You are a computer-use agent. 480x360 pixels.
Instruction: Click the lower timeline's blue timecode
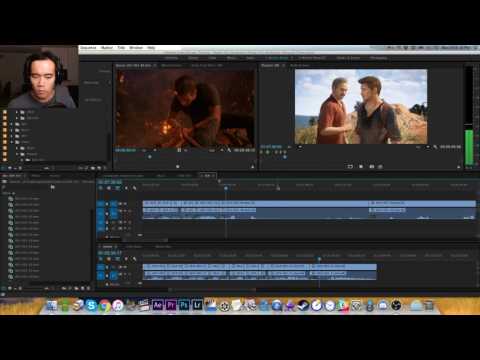(x=110, y=253)
